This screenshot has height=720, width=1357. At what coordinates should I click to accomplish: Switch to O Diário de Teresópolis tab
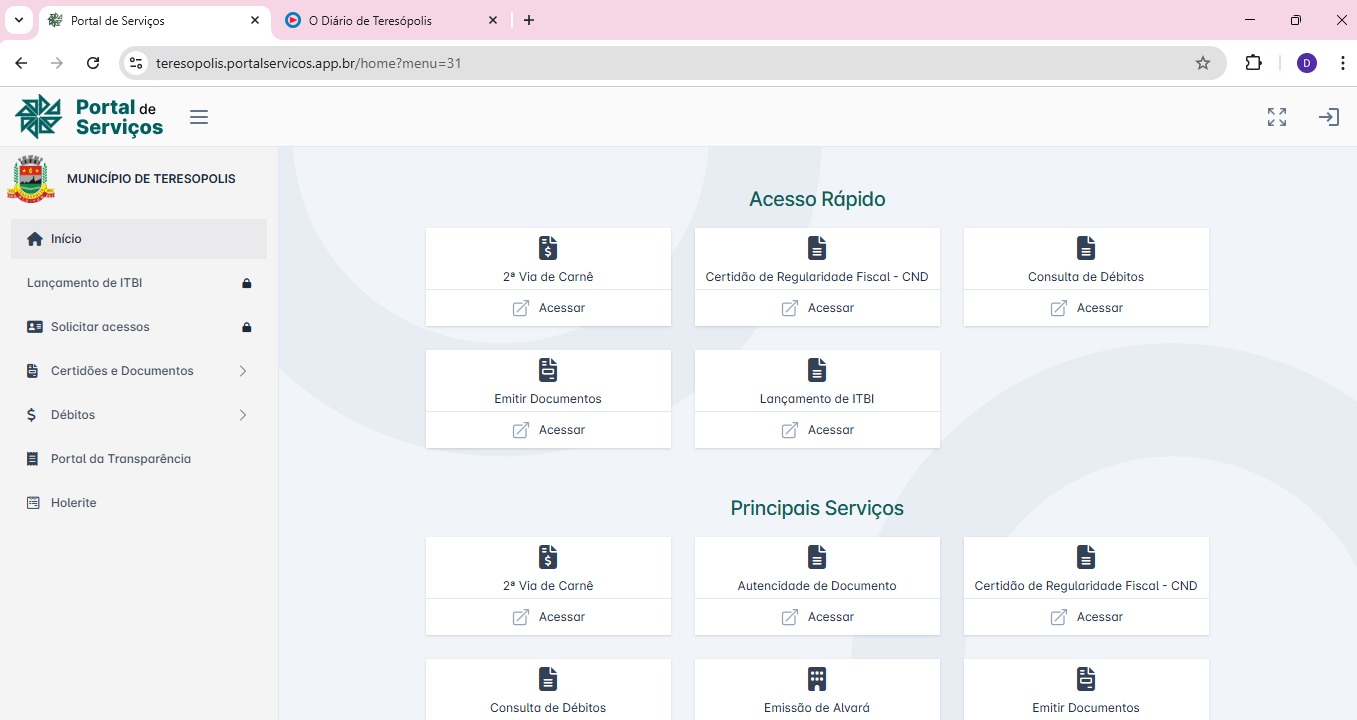pyautogui.click(x=380, y=20)
